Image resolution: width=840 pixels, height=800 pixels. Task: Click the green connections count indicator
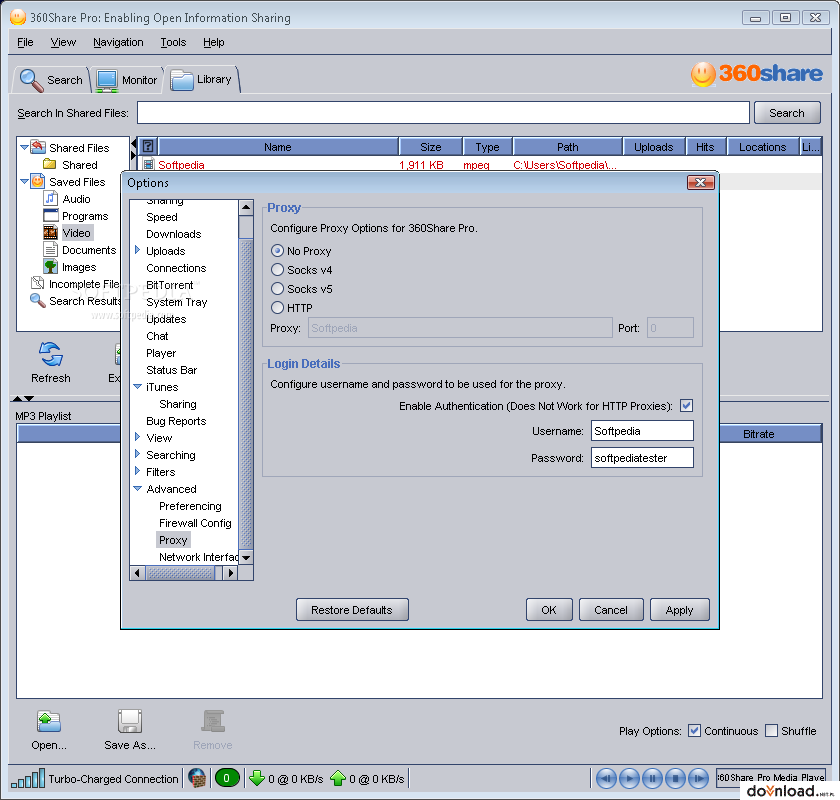click(227, 778)
